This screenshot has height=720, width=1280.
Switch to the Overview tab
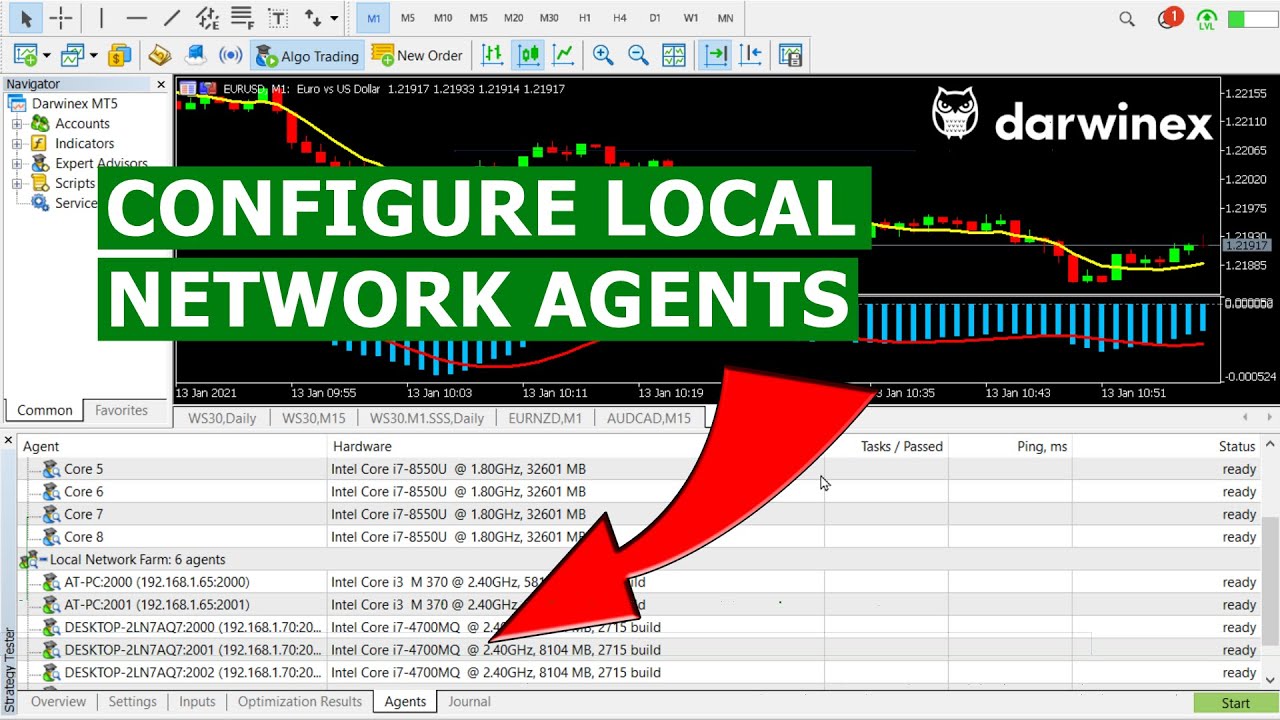point(59,702)
